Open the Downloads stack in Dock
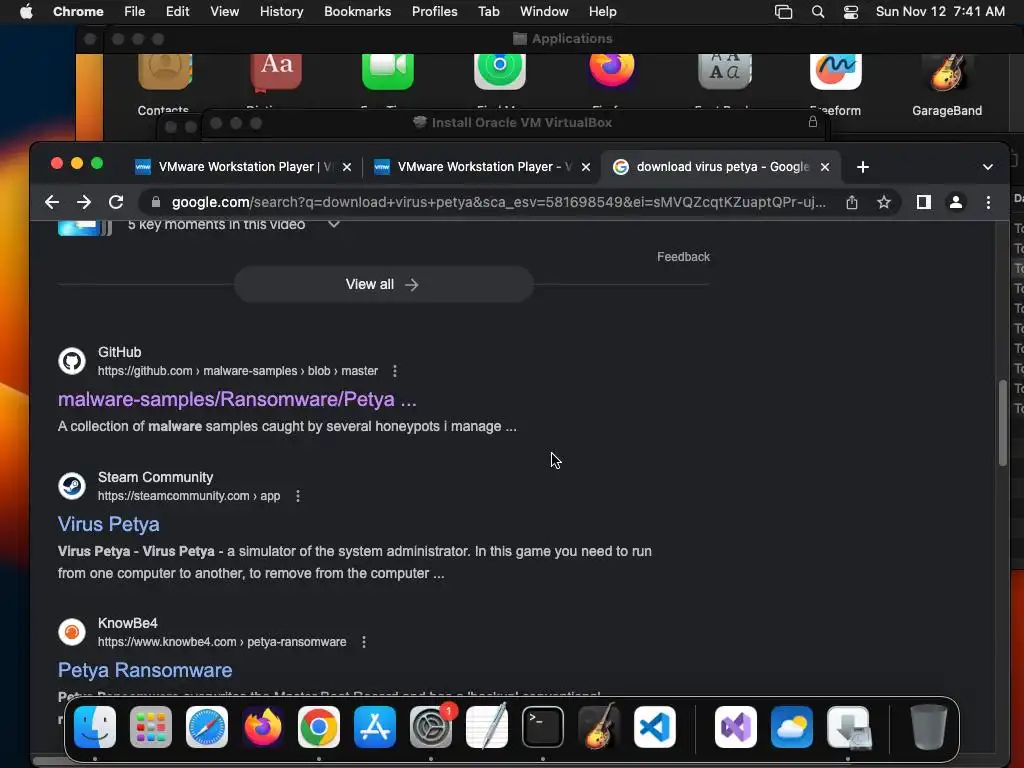The image size is (1024, 768). click(848, 727)
